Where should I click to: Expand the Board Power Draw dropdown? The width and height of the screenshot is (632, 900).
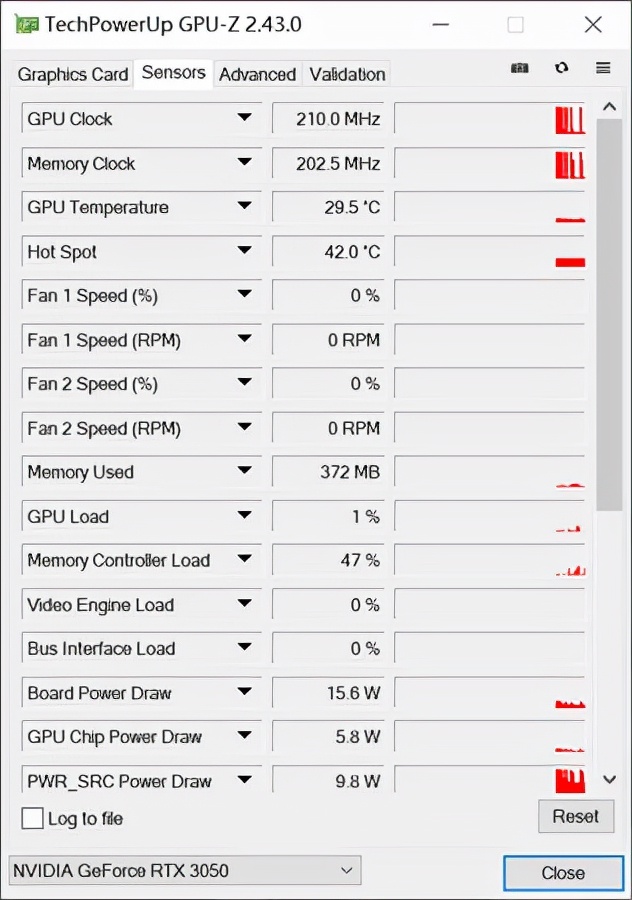244,693
